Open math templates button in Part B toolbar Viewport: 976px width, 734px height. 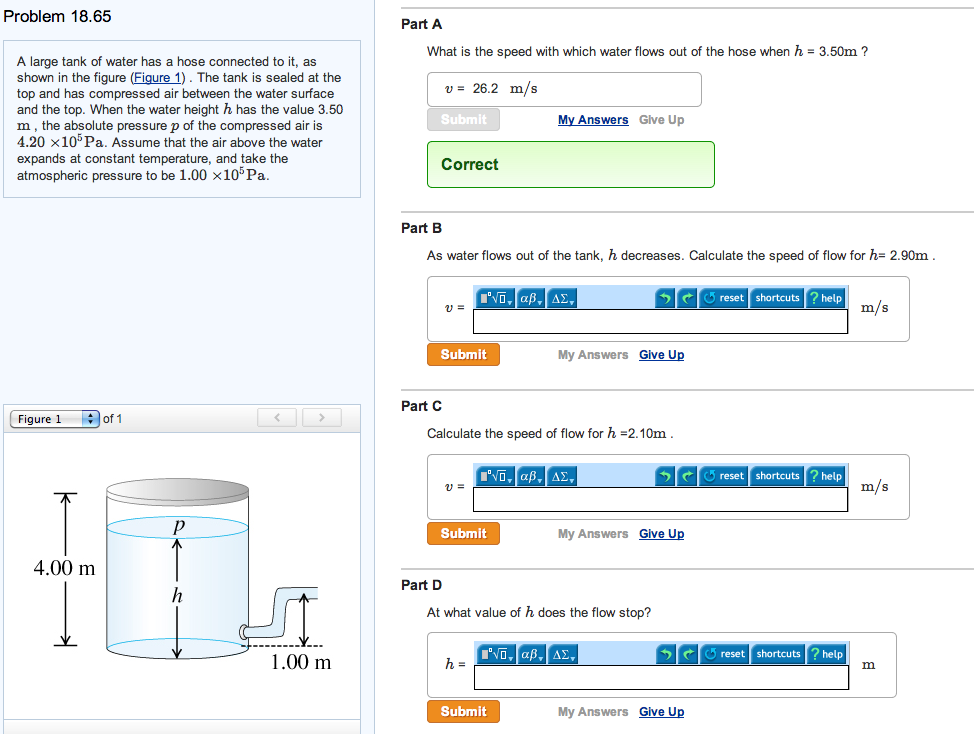pos(495,298)
